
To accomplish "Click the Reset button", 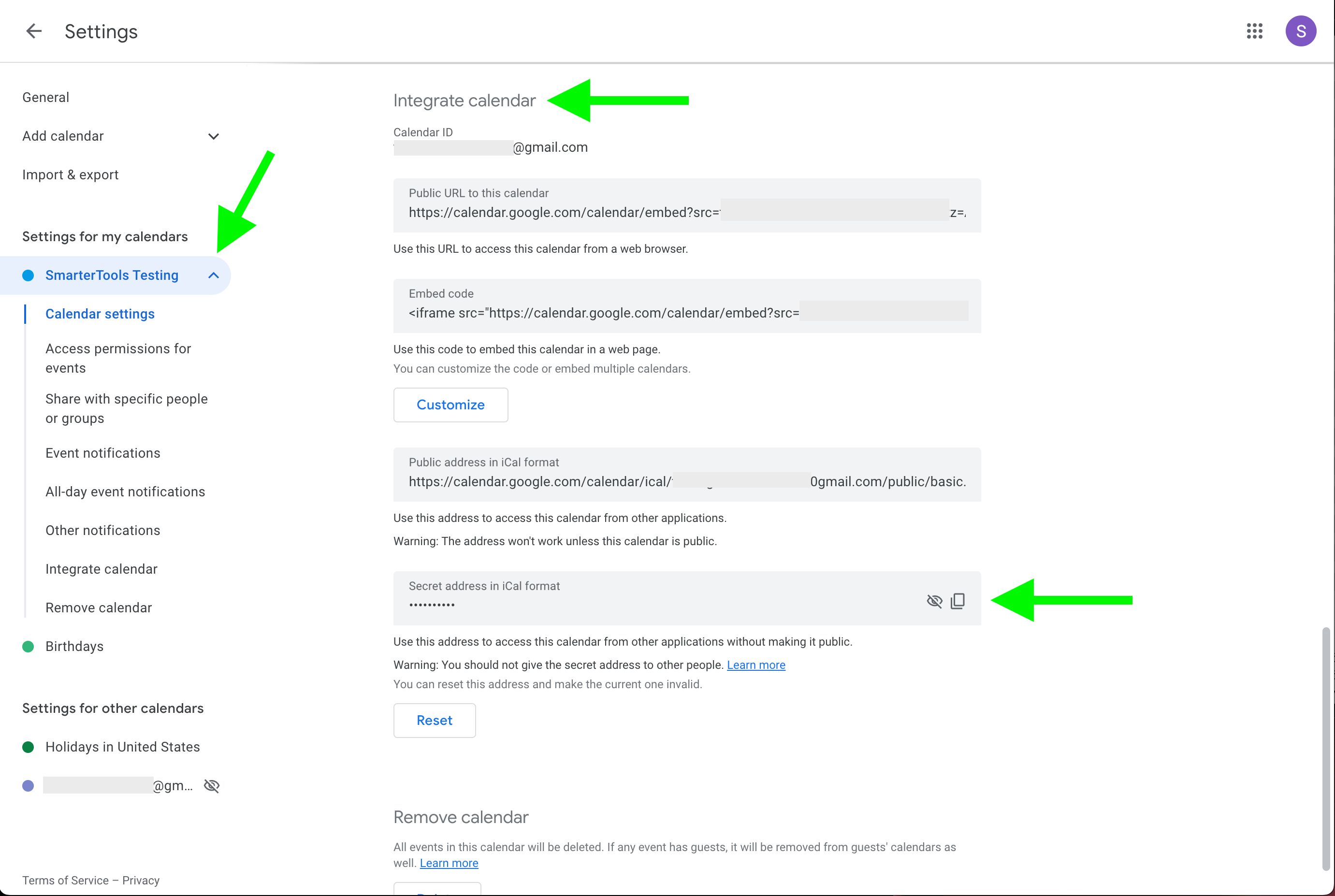I will (435, 720).
